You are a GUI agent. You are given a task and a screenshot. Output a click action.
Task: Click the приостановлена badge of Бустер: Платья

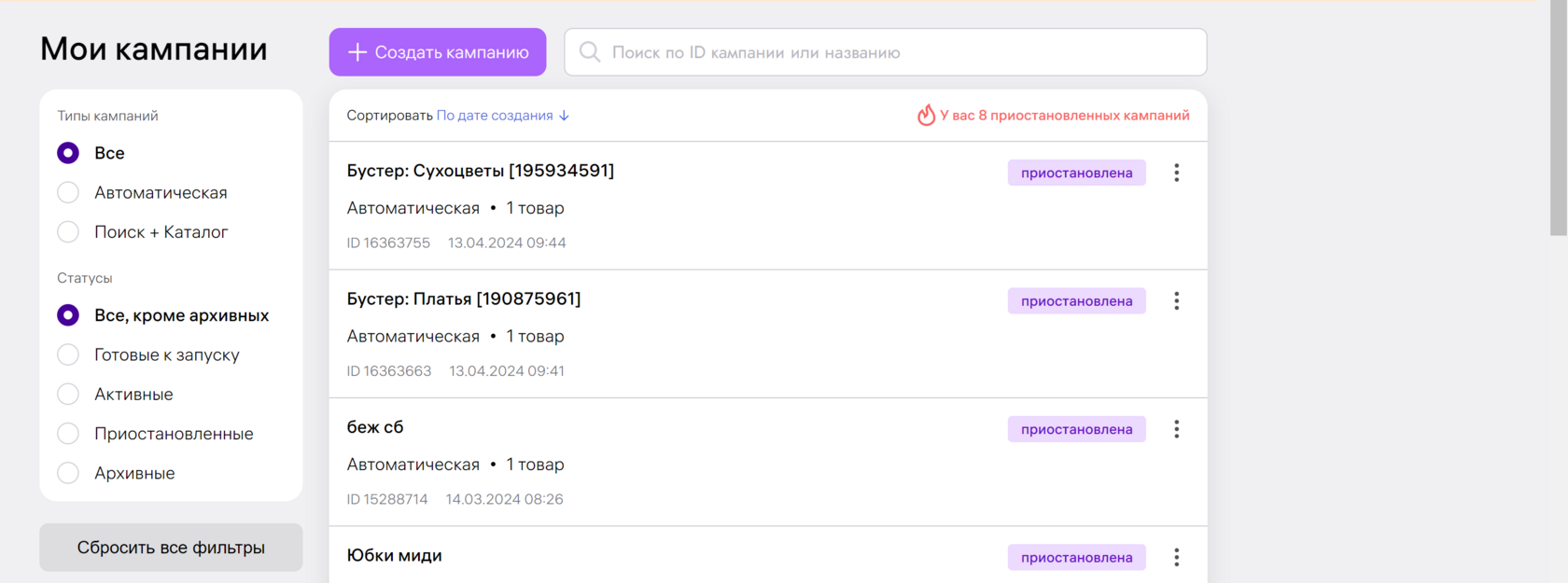click(x=1077, y=300)
